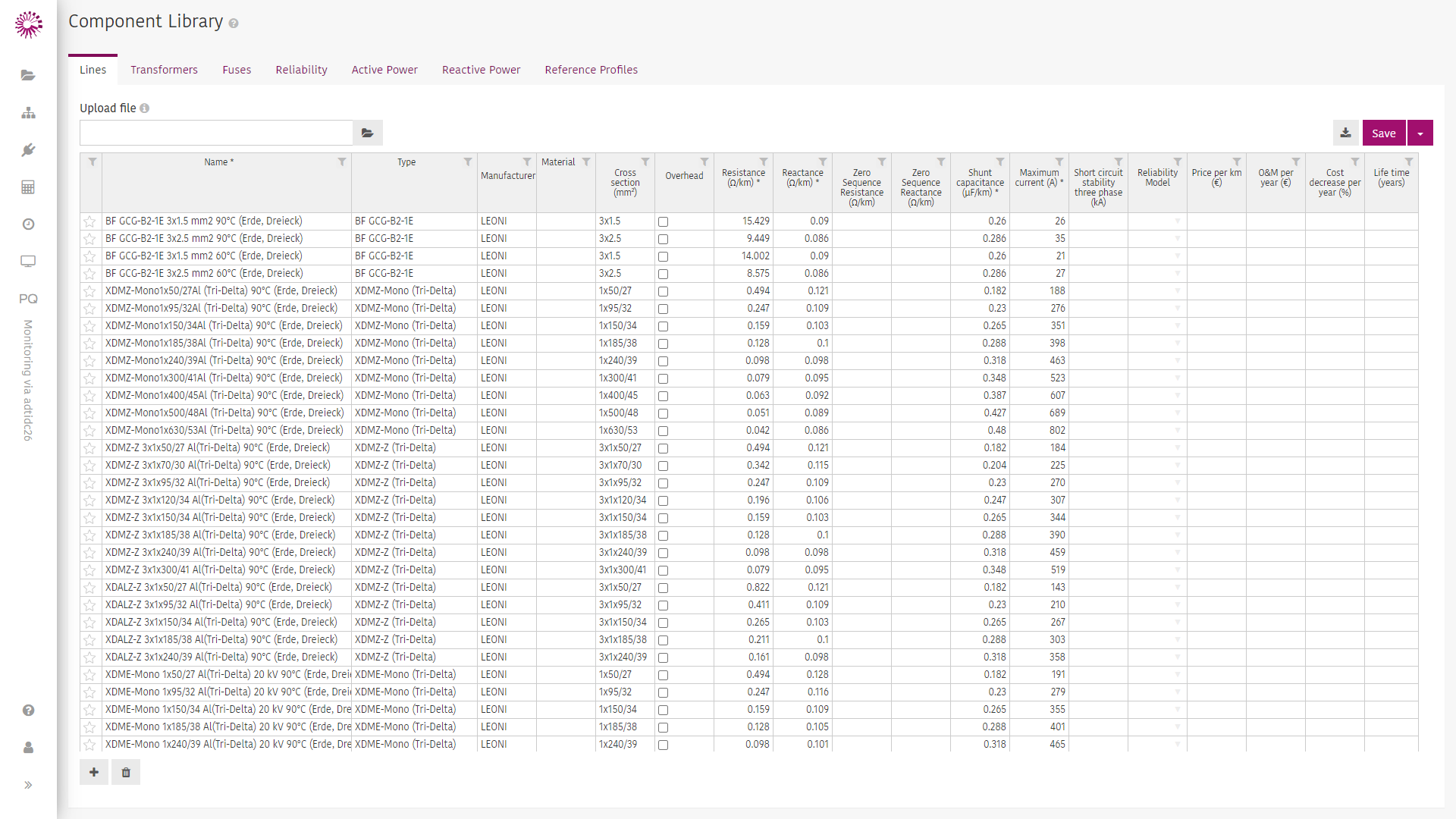Toggle Overhead checkbox for XDMZ-Z 3x1x50/27 row
The width and height of the screenshot is (1456, 819).
click(x=663, y=449)
